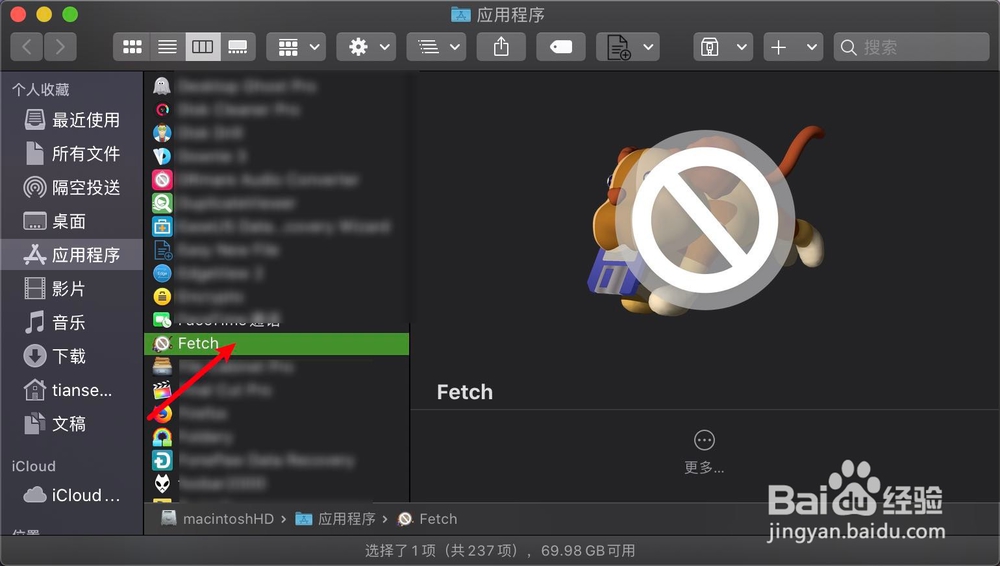
Task: Click the blue V-shaped Downie app icon
Action: pyautogui.click(x=162, y=156)
